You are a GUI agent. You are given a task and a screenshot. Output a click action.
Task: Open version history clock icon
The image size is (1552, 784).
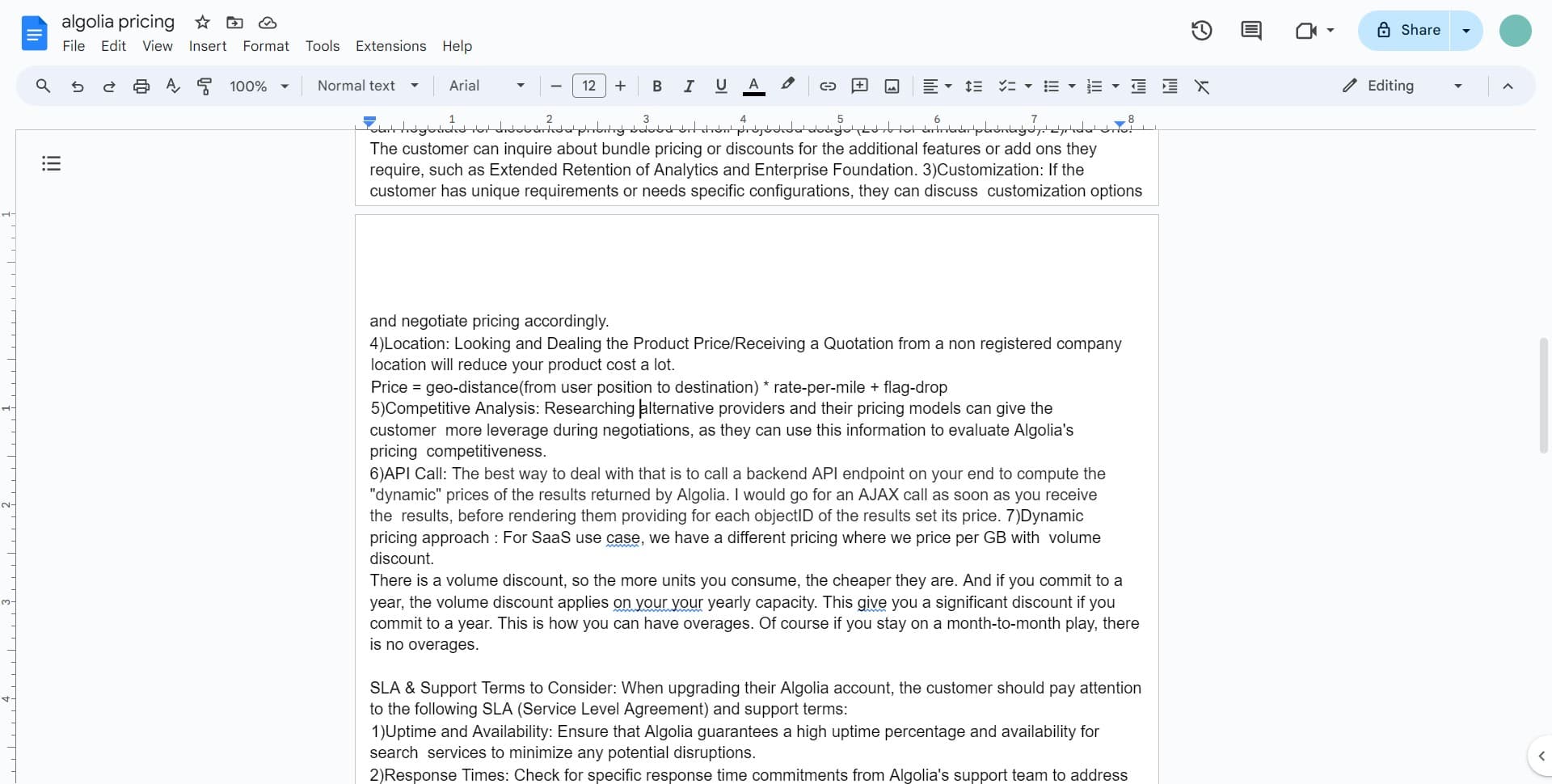[1201, 31]
